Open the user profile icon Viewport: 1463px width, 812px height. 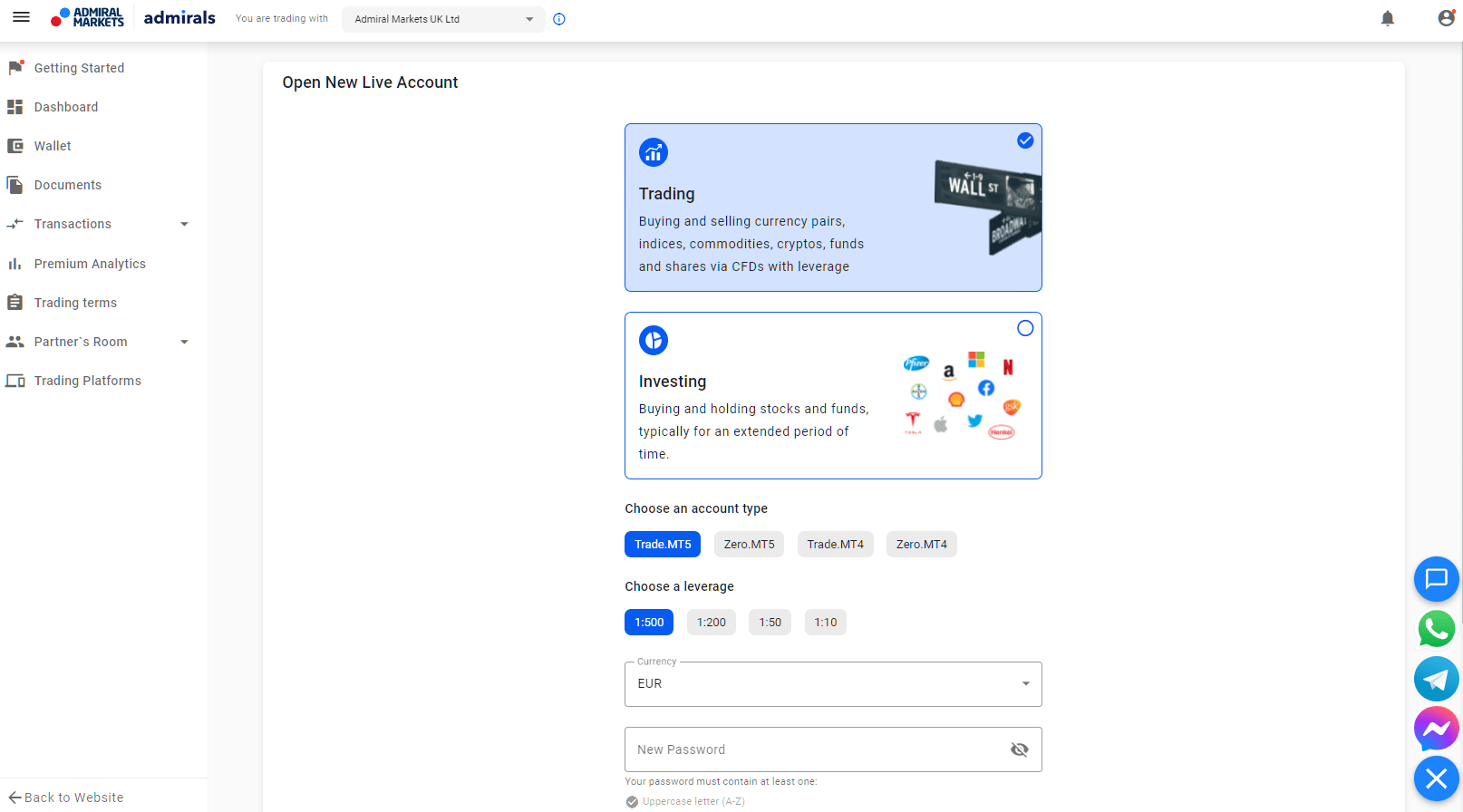(1446, 18)
